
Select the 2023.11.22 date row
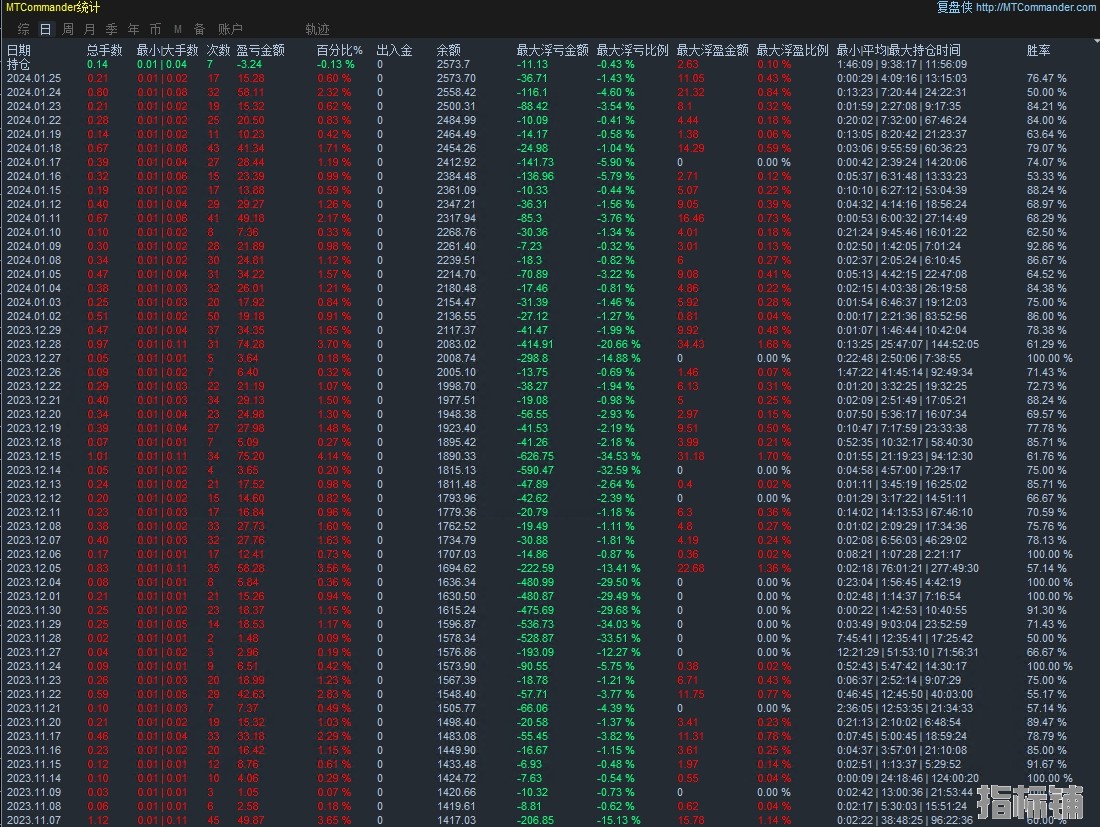[550, 694]
